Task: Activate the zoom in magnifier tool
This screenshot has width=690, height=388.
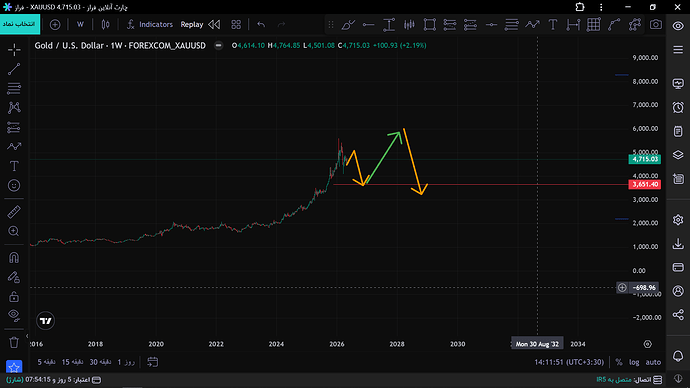Action: [14, 231]
